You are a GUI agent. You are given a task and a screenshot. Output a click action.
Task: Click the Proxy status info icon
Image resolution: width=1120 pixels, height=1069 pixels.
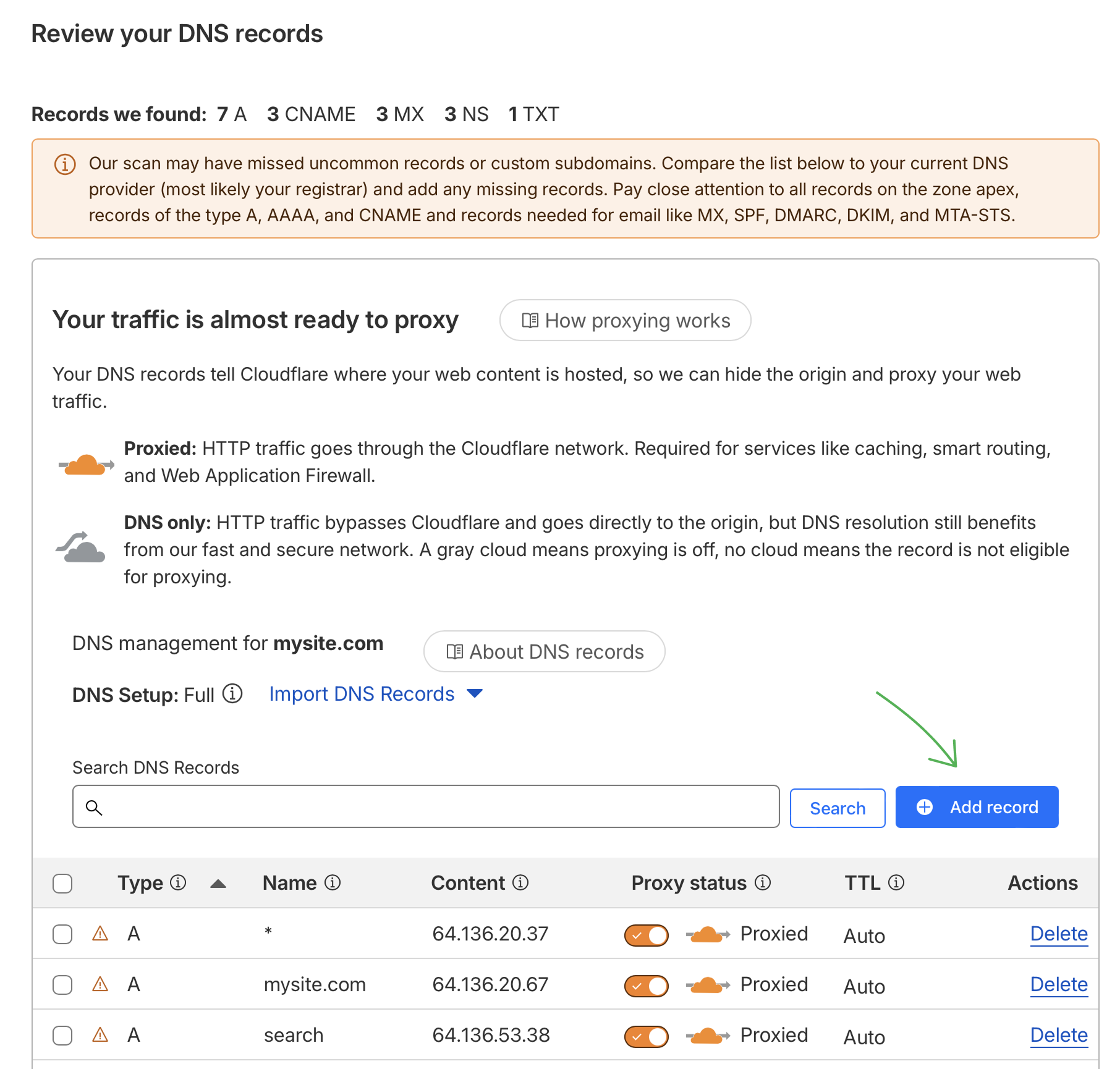763,882
